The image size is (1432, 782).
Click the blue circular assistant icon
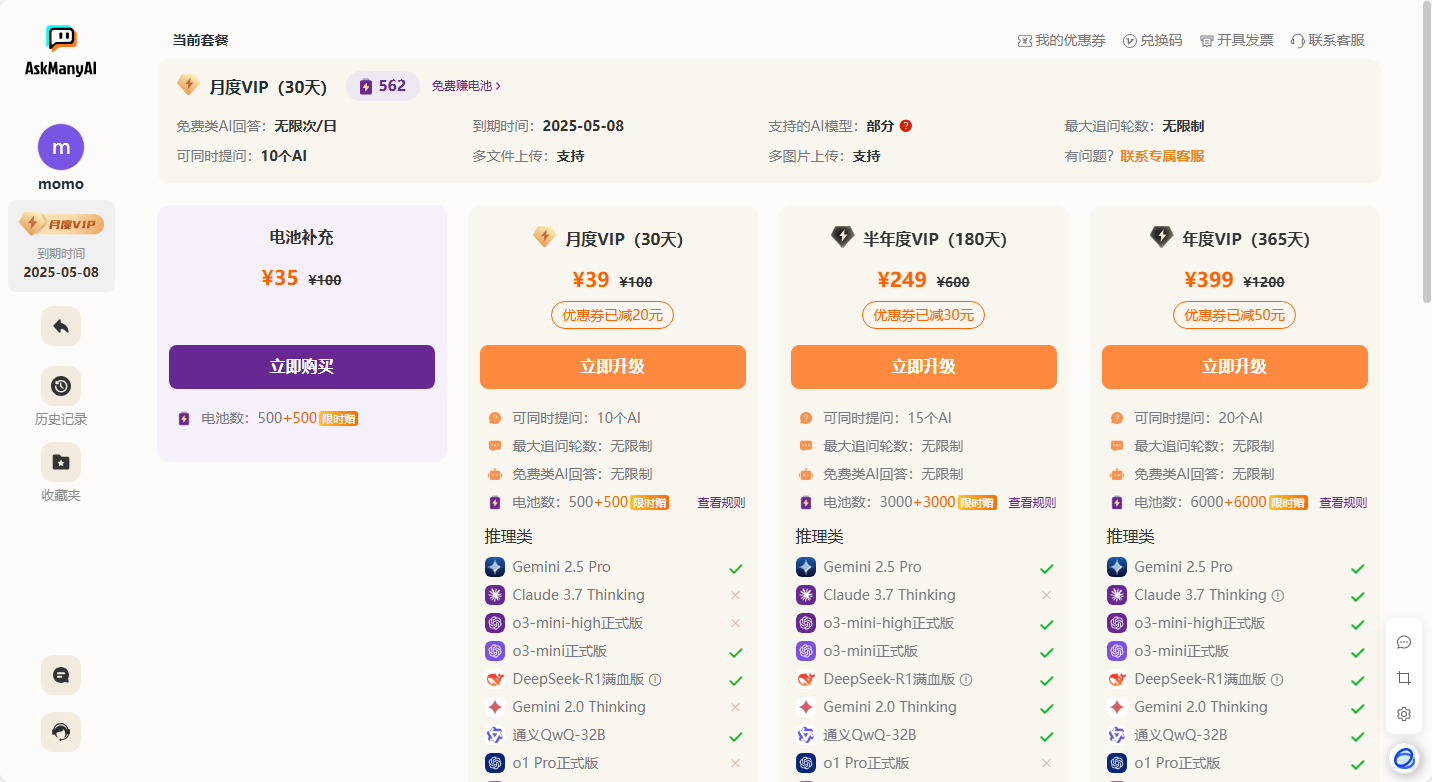1404,759
